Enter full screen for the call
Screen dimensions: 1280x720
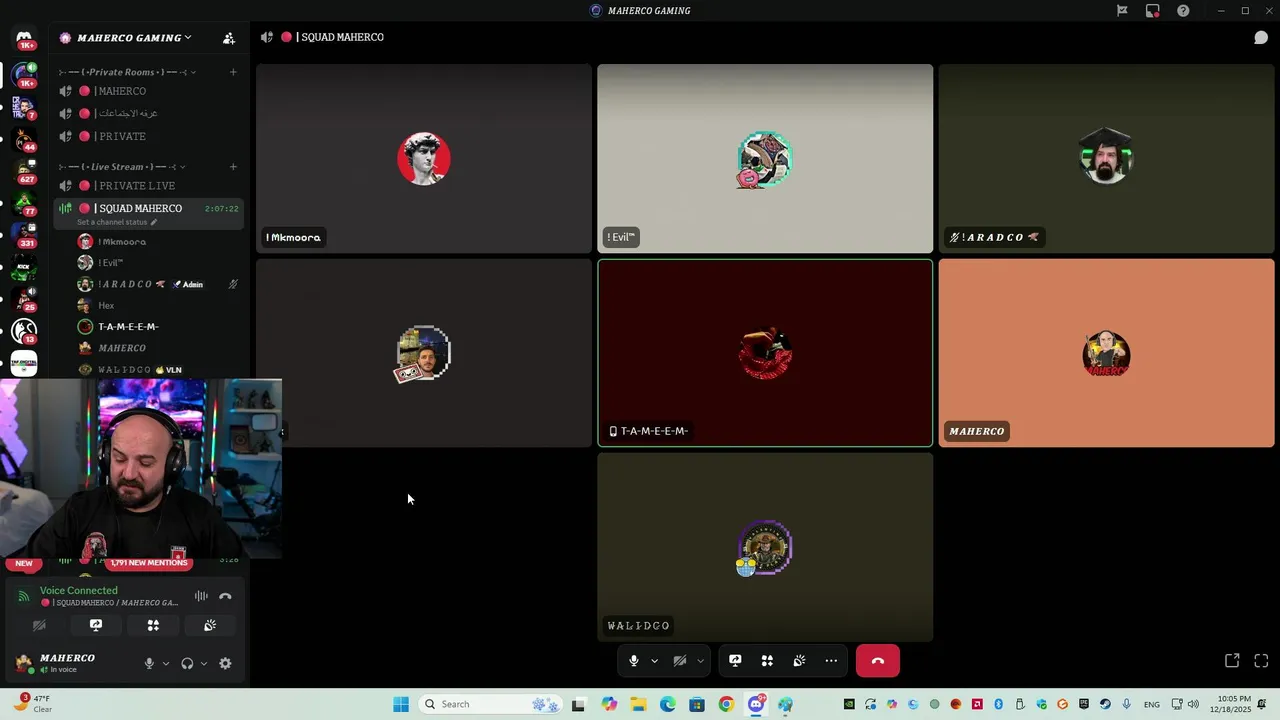(x=1261, y=661)
